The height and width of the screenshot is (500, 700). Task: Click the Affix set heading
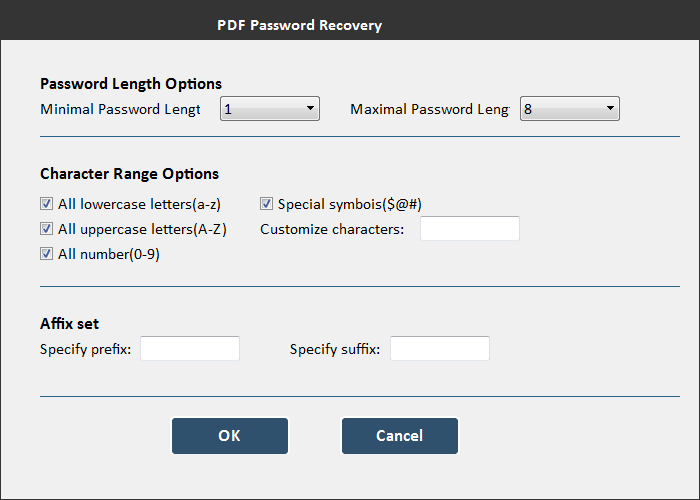[x=69, y=324]
